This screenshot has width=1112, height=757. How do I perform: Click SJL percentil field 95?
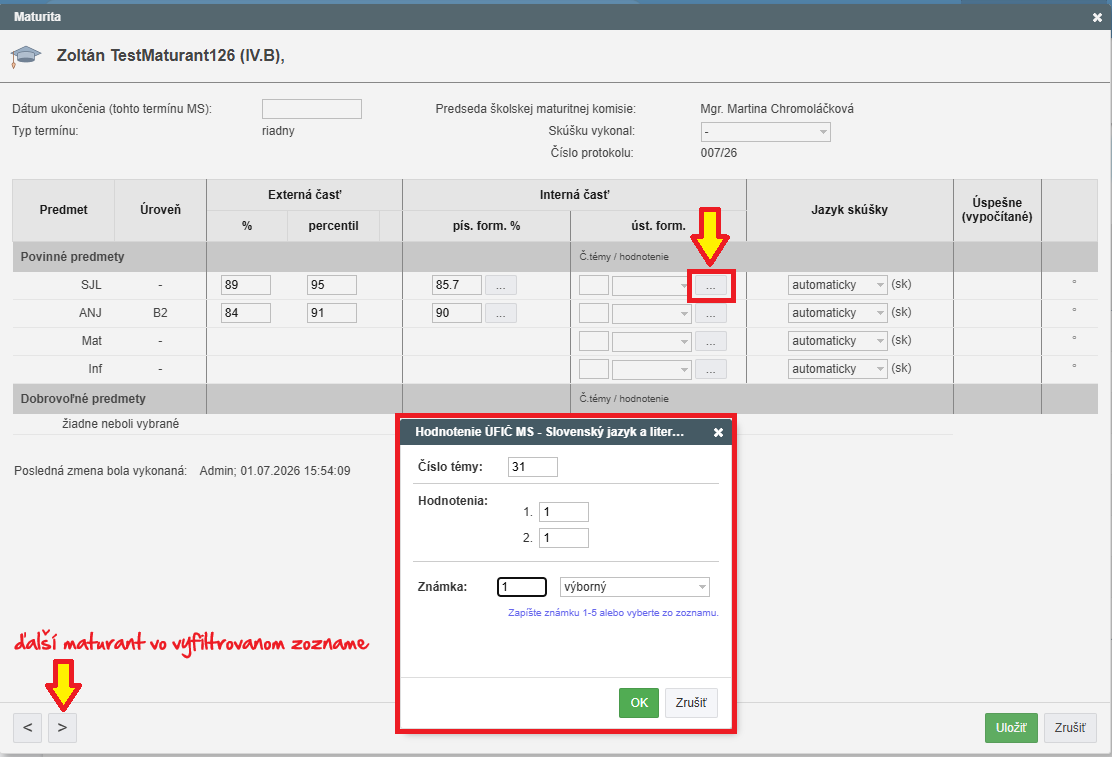332,285
